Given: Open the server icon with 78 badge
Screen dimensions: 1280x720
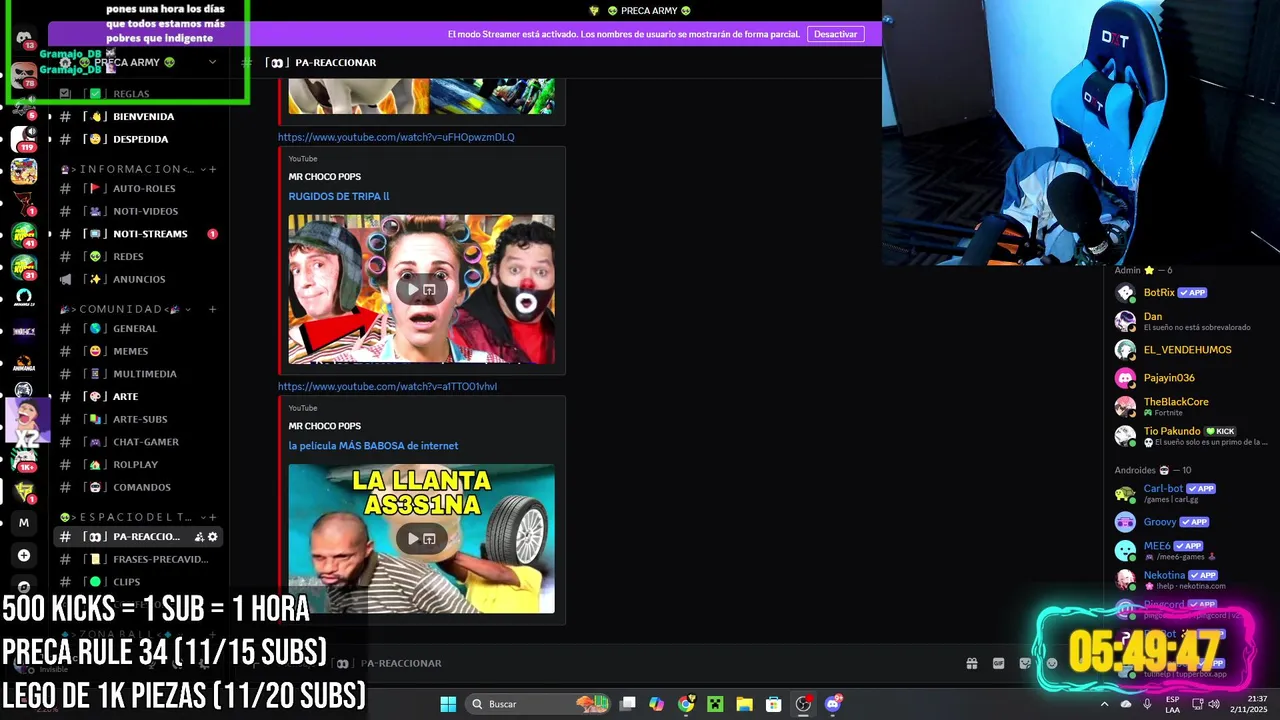Looking at the screenshot, I should pos(24,75).
